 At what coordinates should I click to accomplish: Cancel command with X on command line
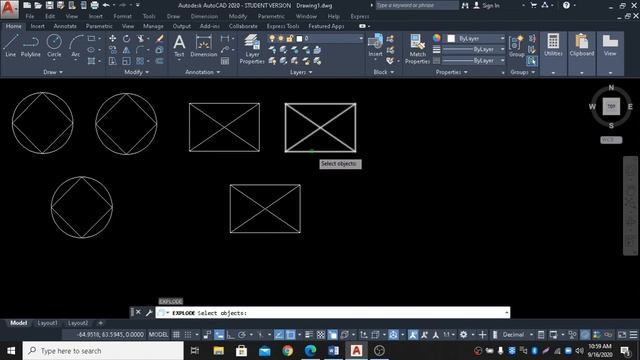tap(138, 312)
